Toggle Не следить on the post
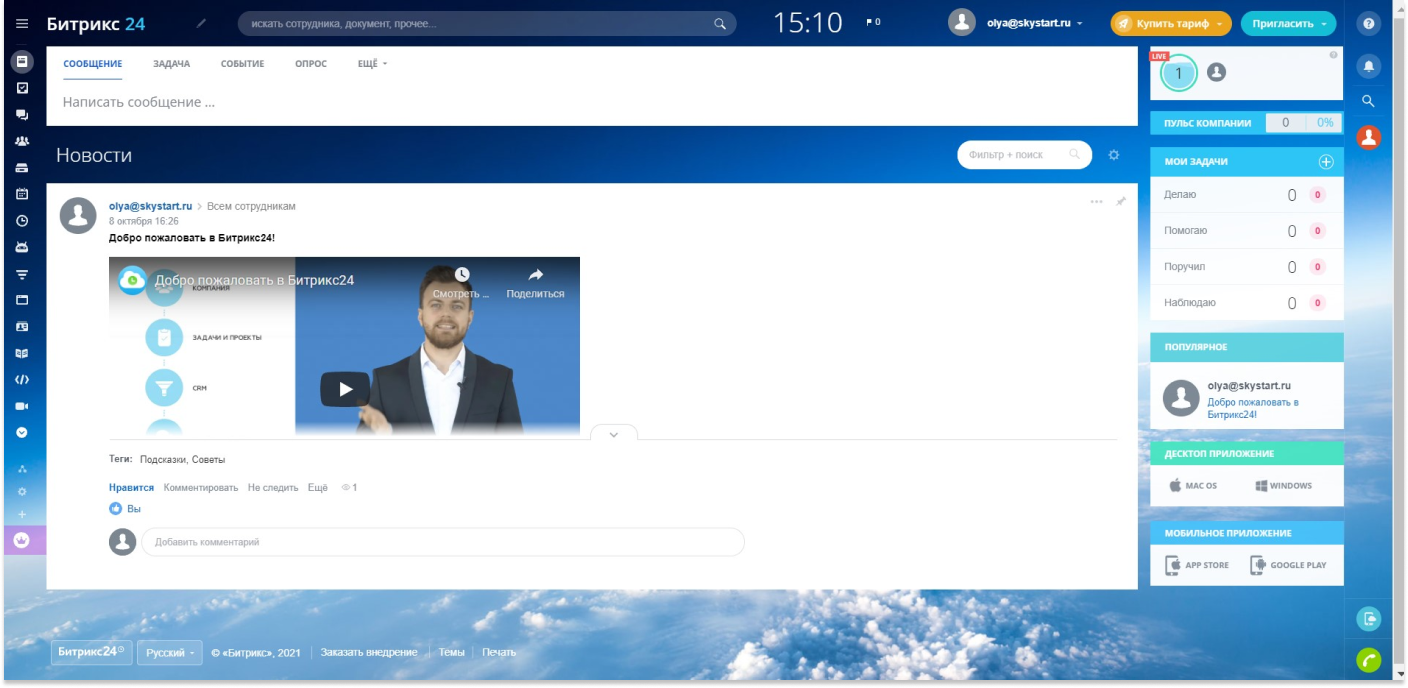This screenshot has height=688, width=1408. pos(273,488)
